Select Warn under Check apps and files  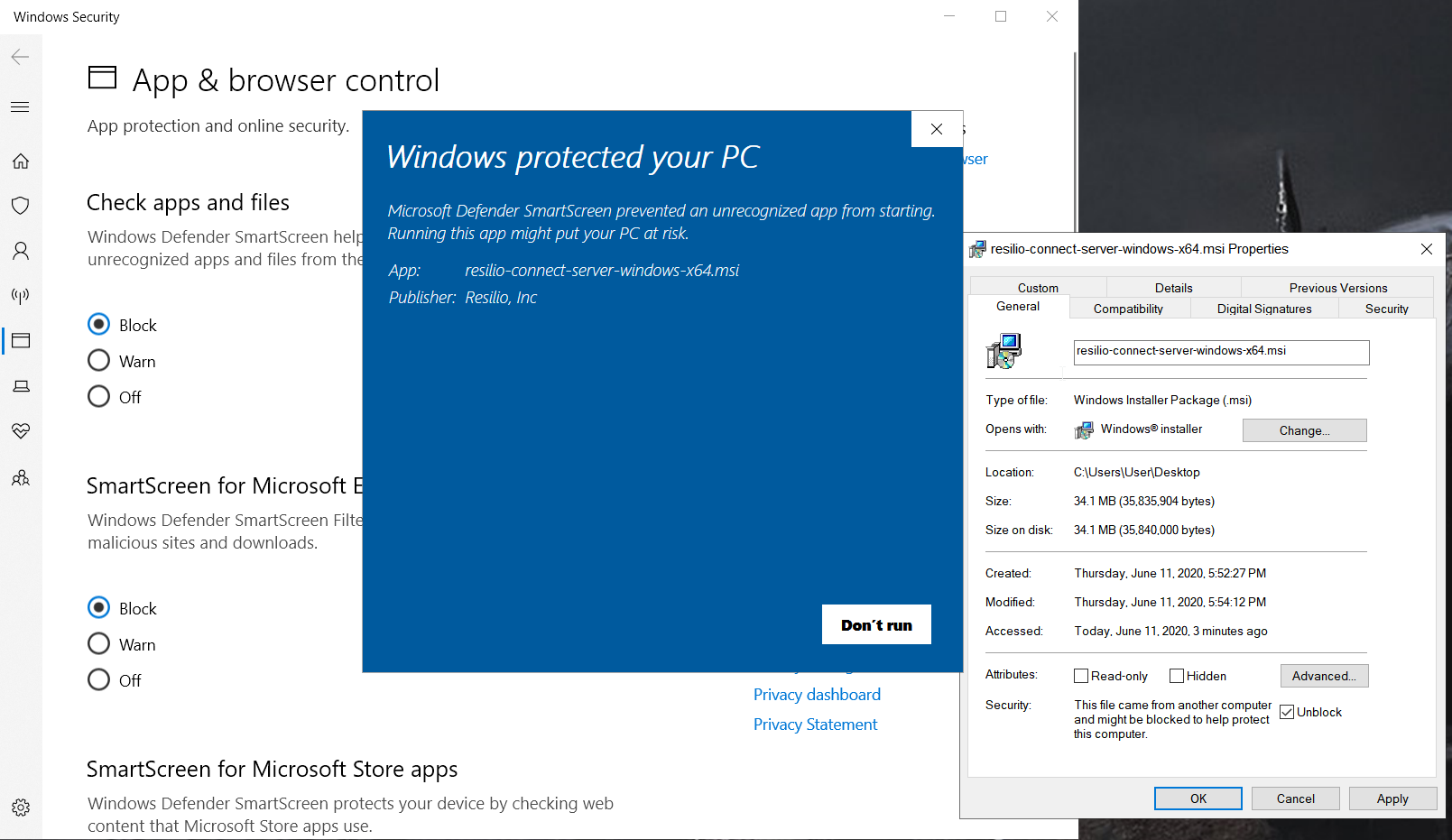point(98,361)
